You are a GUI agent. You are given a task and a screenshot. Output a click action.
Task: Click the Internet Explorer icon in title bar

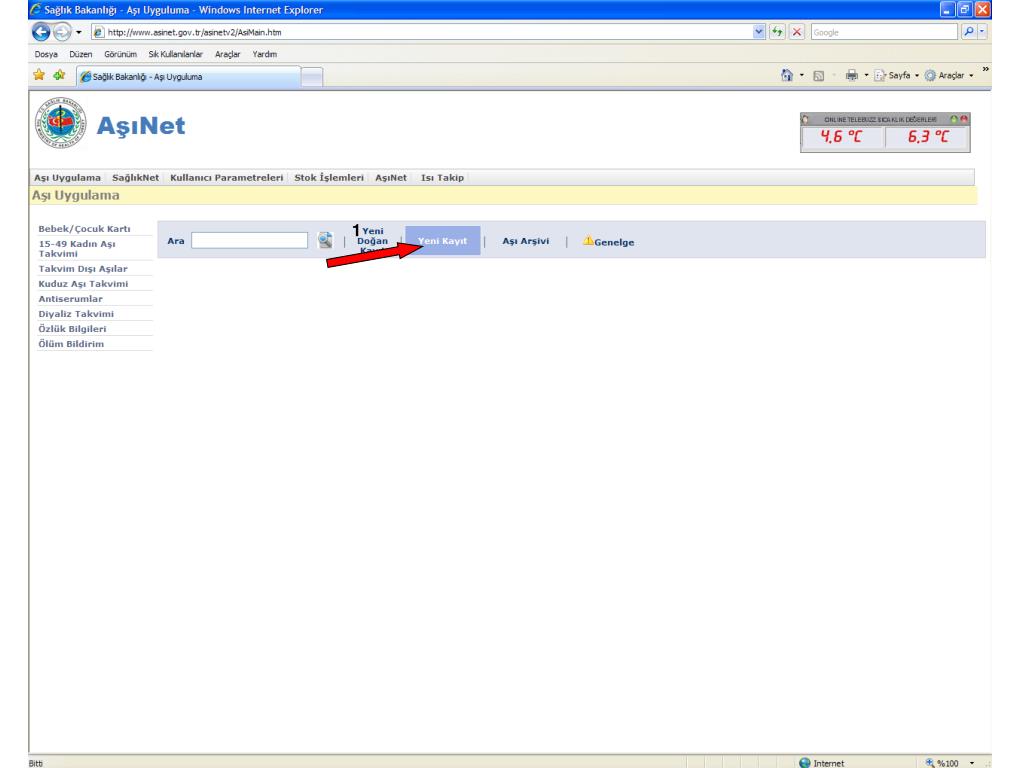[x=36, y=9]
